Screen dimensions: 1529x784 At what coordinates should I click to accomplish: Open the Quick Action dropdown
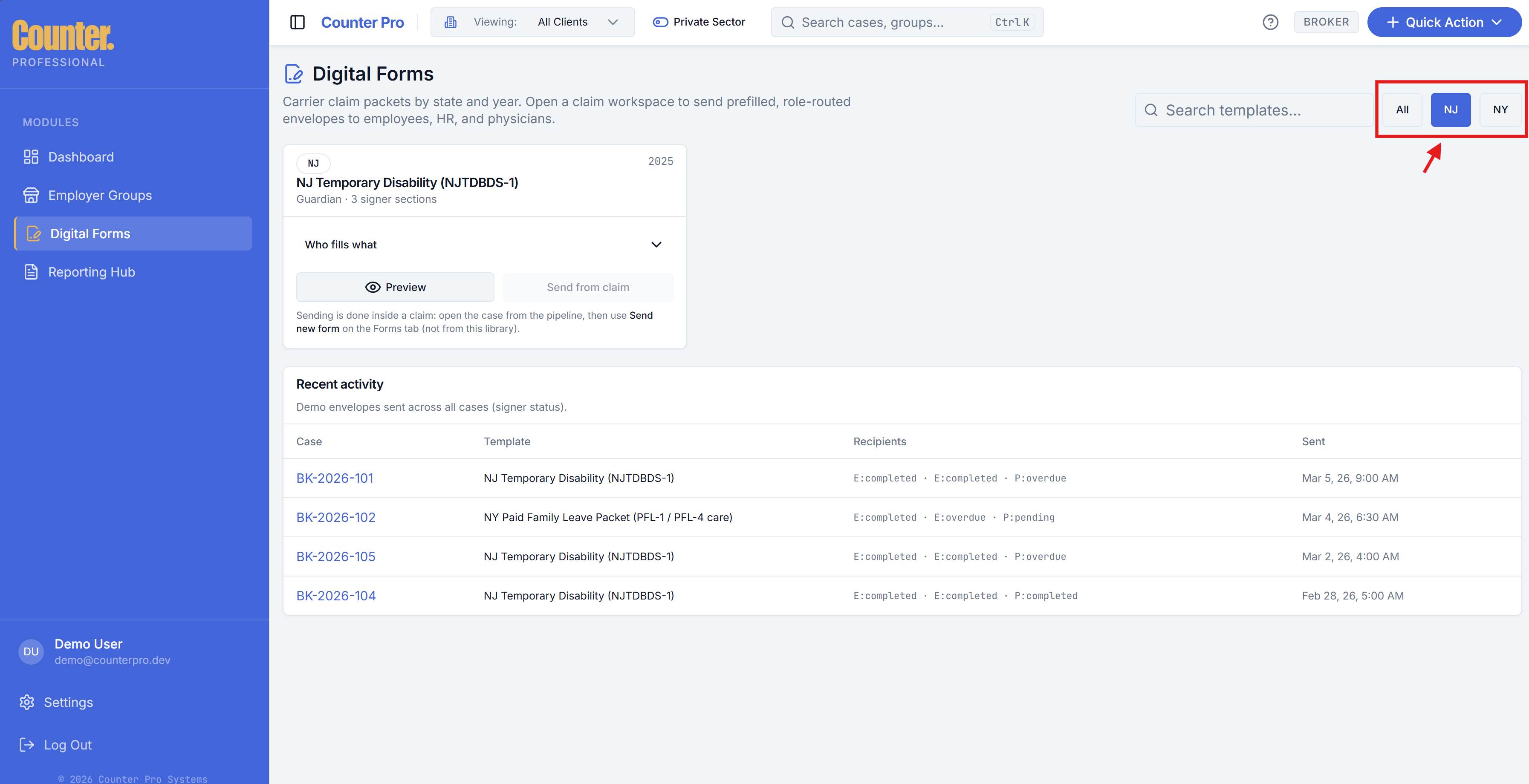(x=1444, y=22)
